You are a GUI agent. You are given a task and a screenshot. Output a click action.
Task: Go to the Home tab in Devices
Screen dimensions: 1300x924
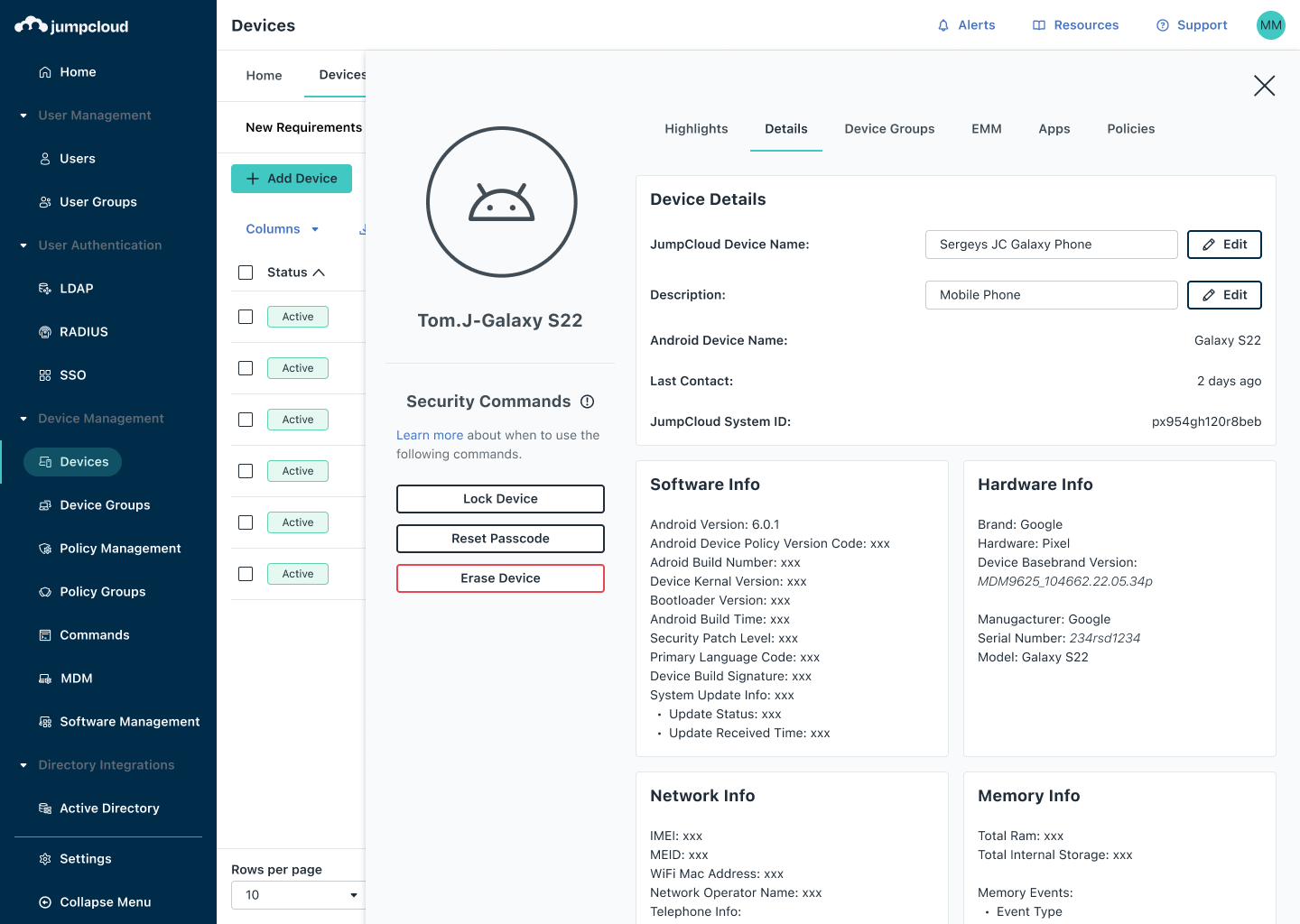tap(264, 76)
